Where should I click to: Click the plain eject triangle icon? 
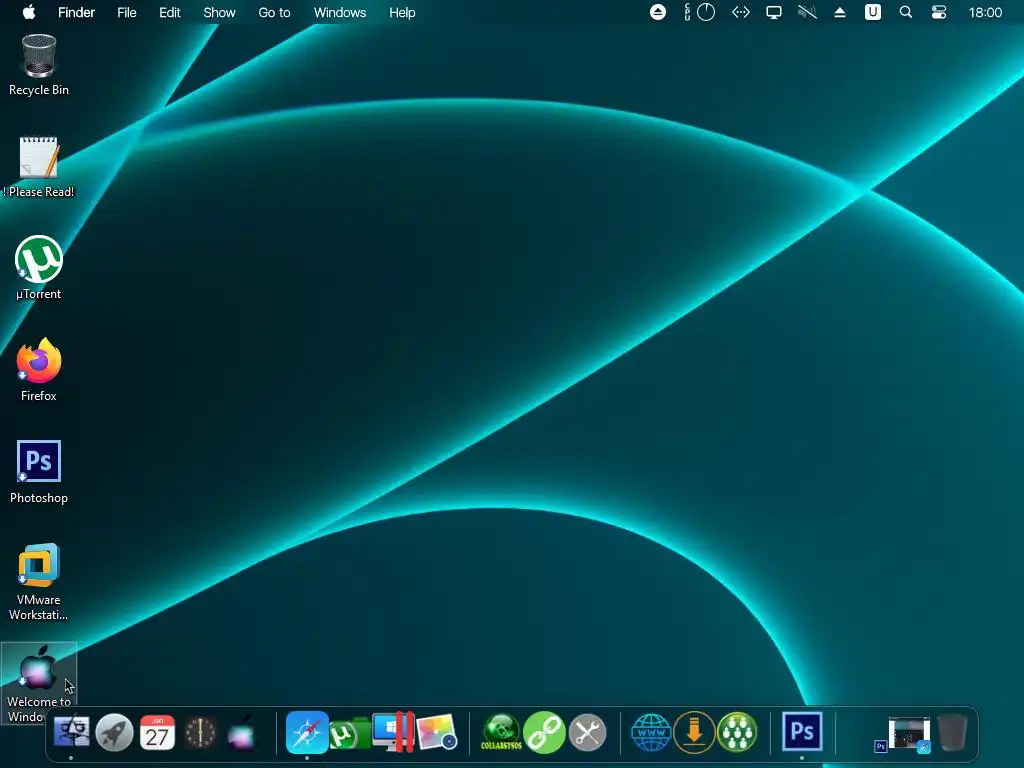840,12
